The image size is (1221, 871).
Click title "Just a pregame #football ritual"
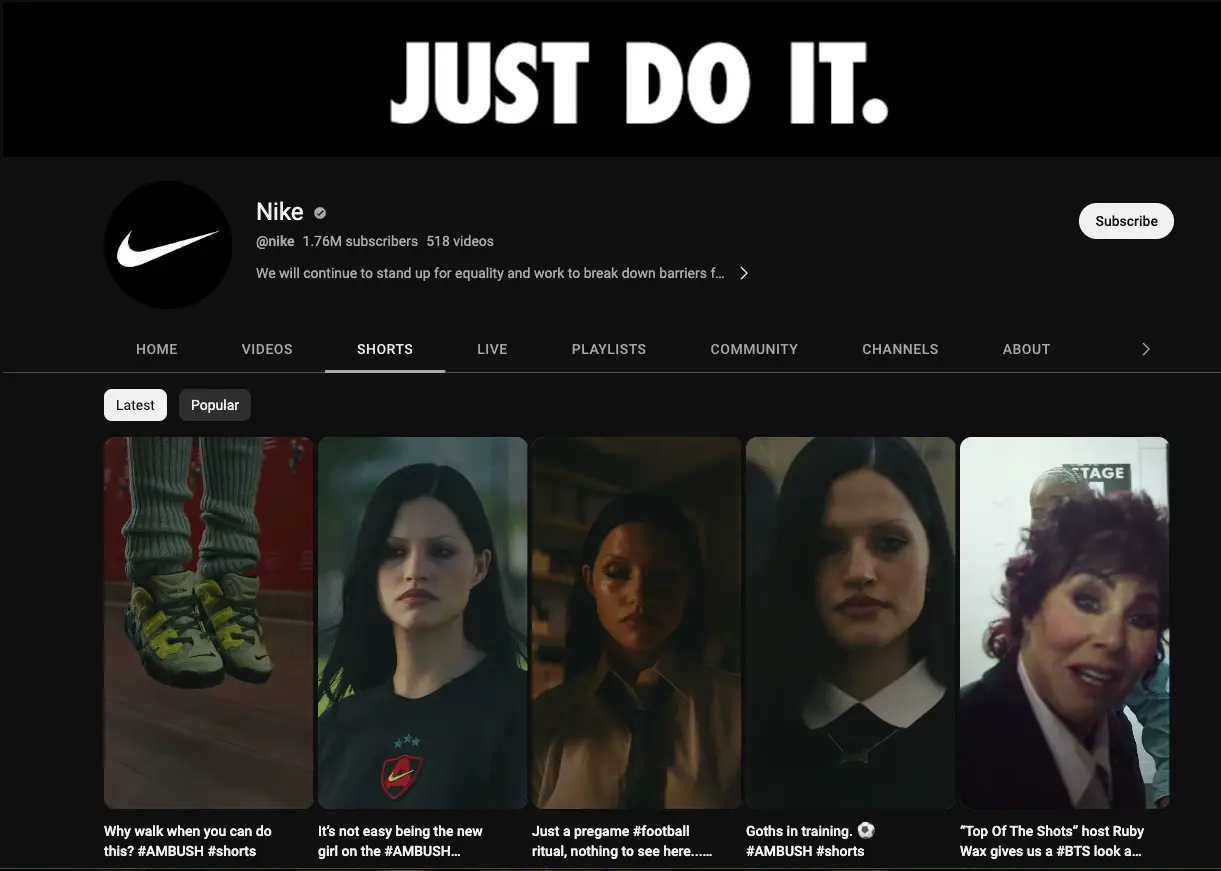click(622, 841)
